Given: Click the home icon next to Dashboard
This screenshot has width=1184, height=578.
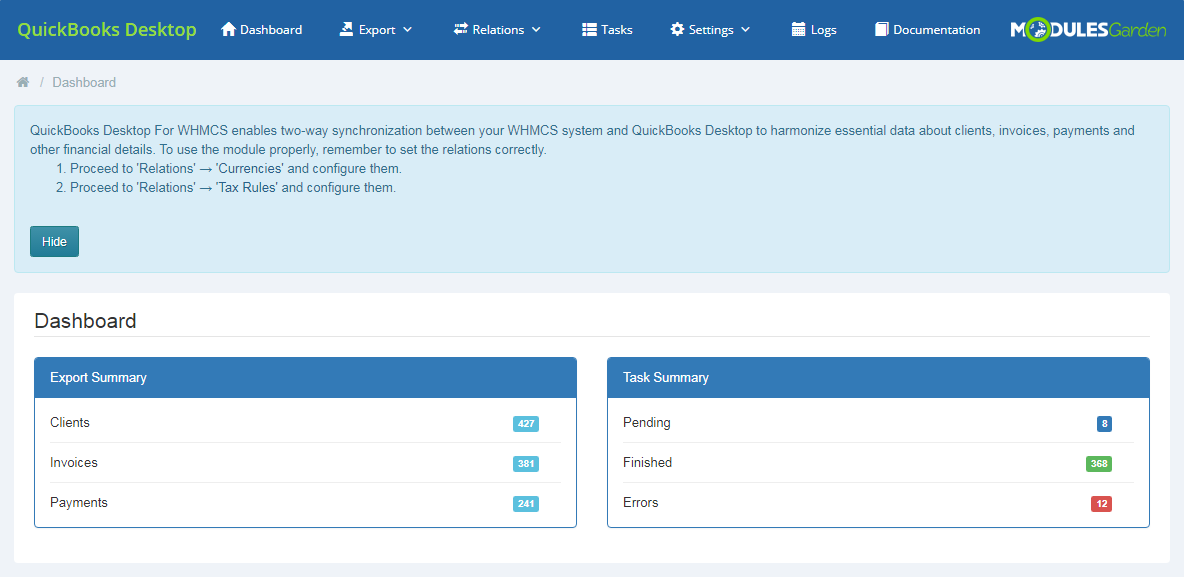Looking at the screenshot, I should click(227, 29).
